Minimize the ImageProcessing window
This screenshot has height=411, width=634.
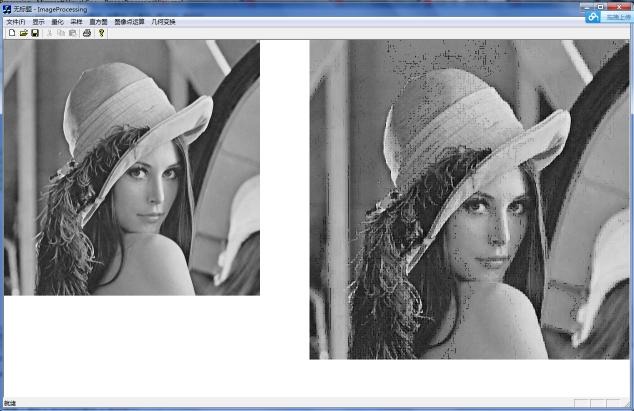click(x=587, y=7)
